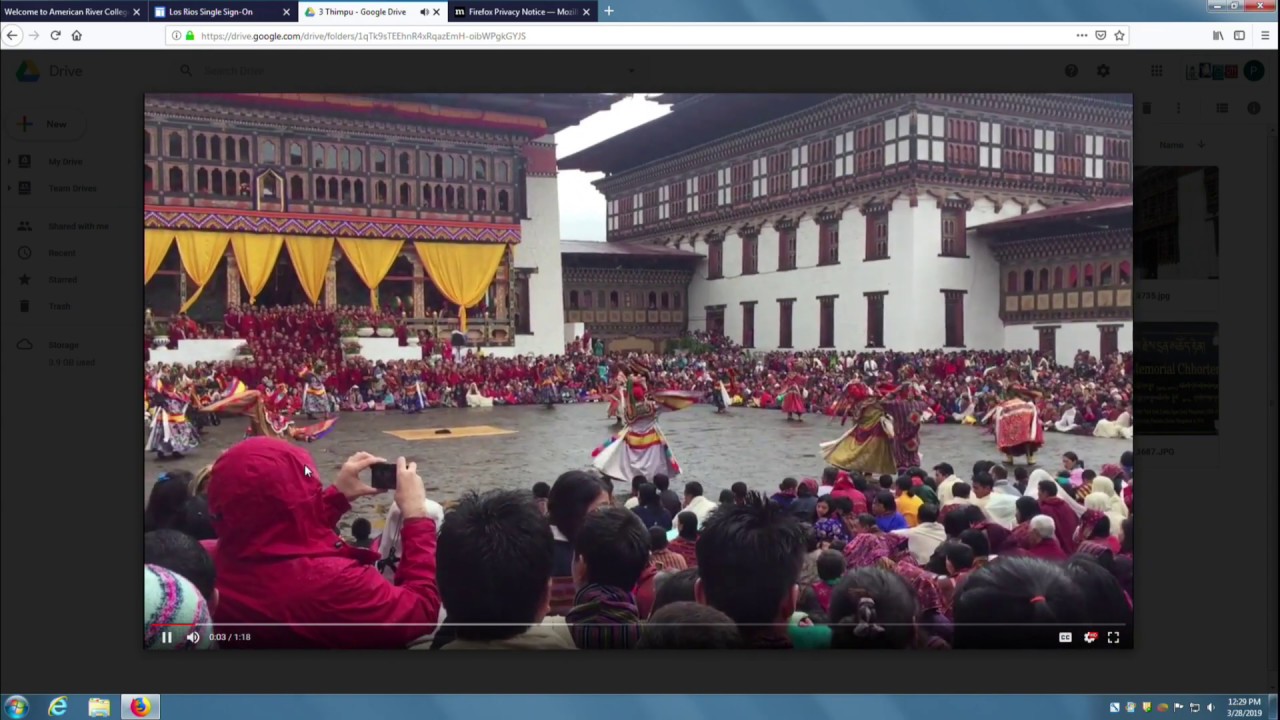The width and height of the screenshot is (1280, 720).
Task: Open the Google apps grid
Action: click(1156, 71)
